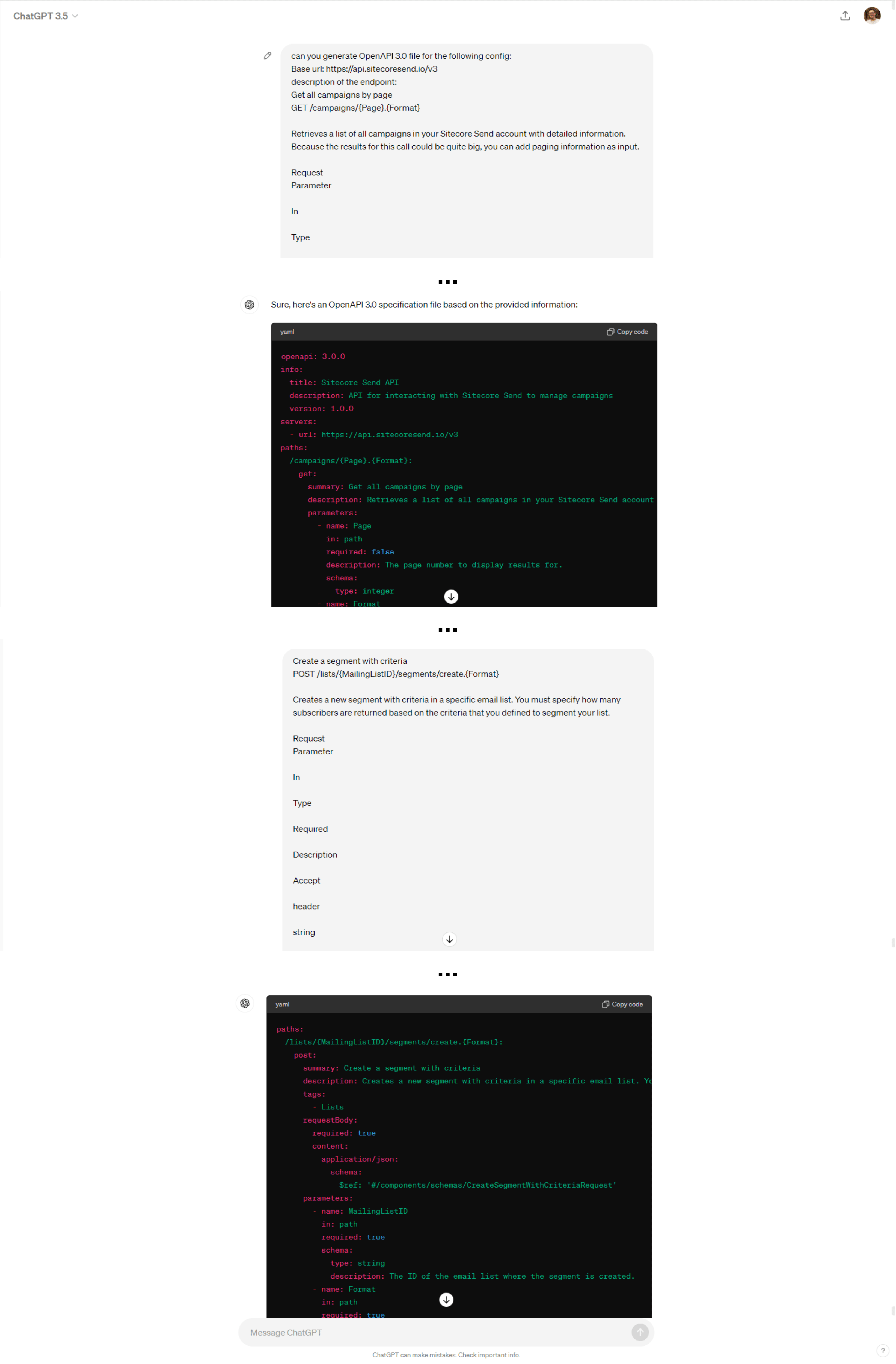Image resolution: width=896 pixels, height=1364 pixels.
Task: Open the question mark help button
Action: coord(883,1350)
